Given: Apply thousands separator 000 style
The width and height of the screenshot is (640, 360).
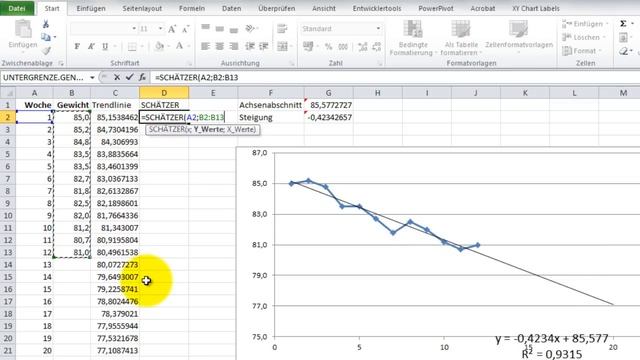Looking at the screenshot, I should click(x=343, y=47).
